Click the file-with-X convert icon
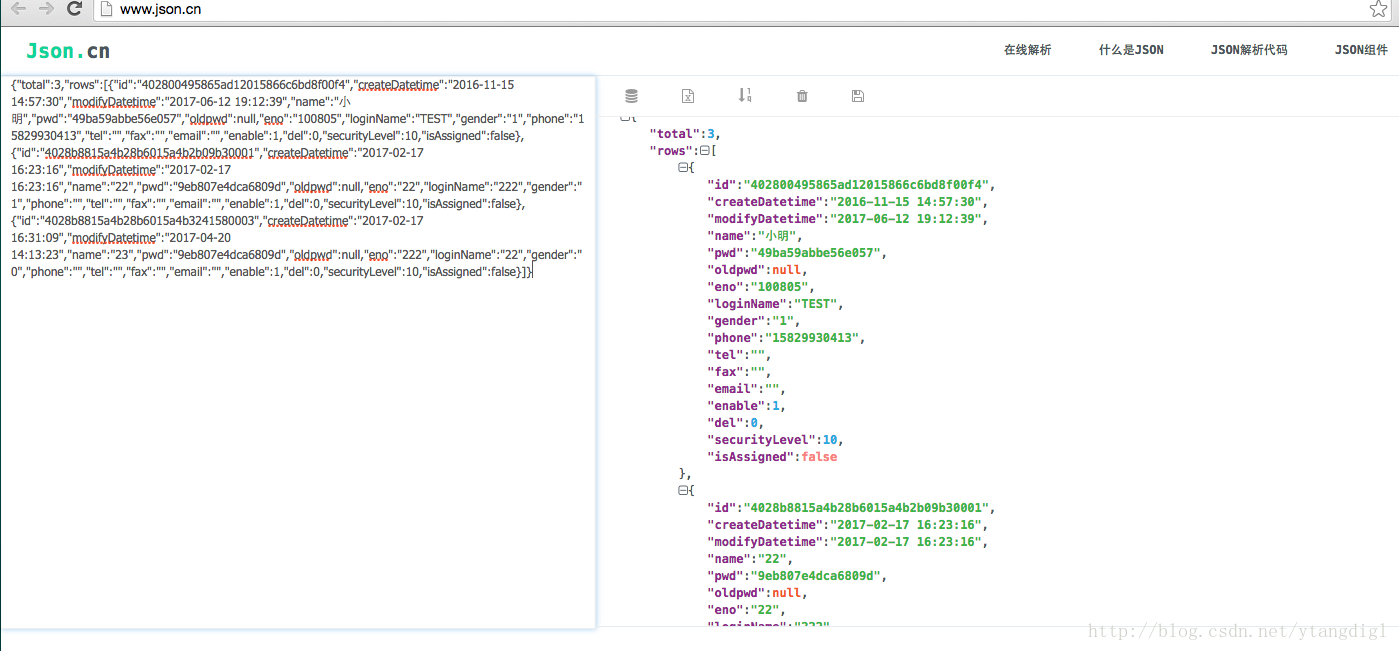The height and width of the screenshot is (651, 1399). pos(688,96)
